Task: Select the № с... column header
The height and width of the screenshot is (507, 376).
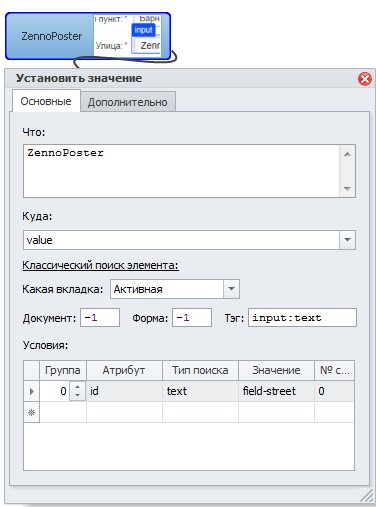Action: (x=334, y=370)
